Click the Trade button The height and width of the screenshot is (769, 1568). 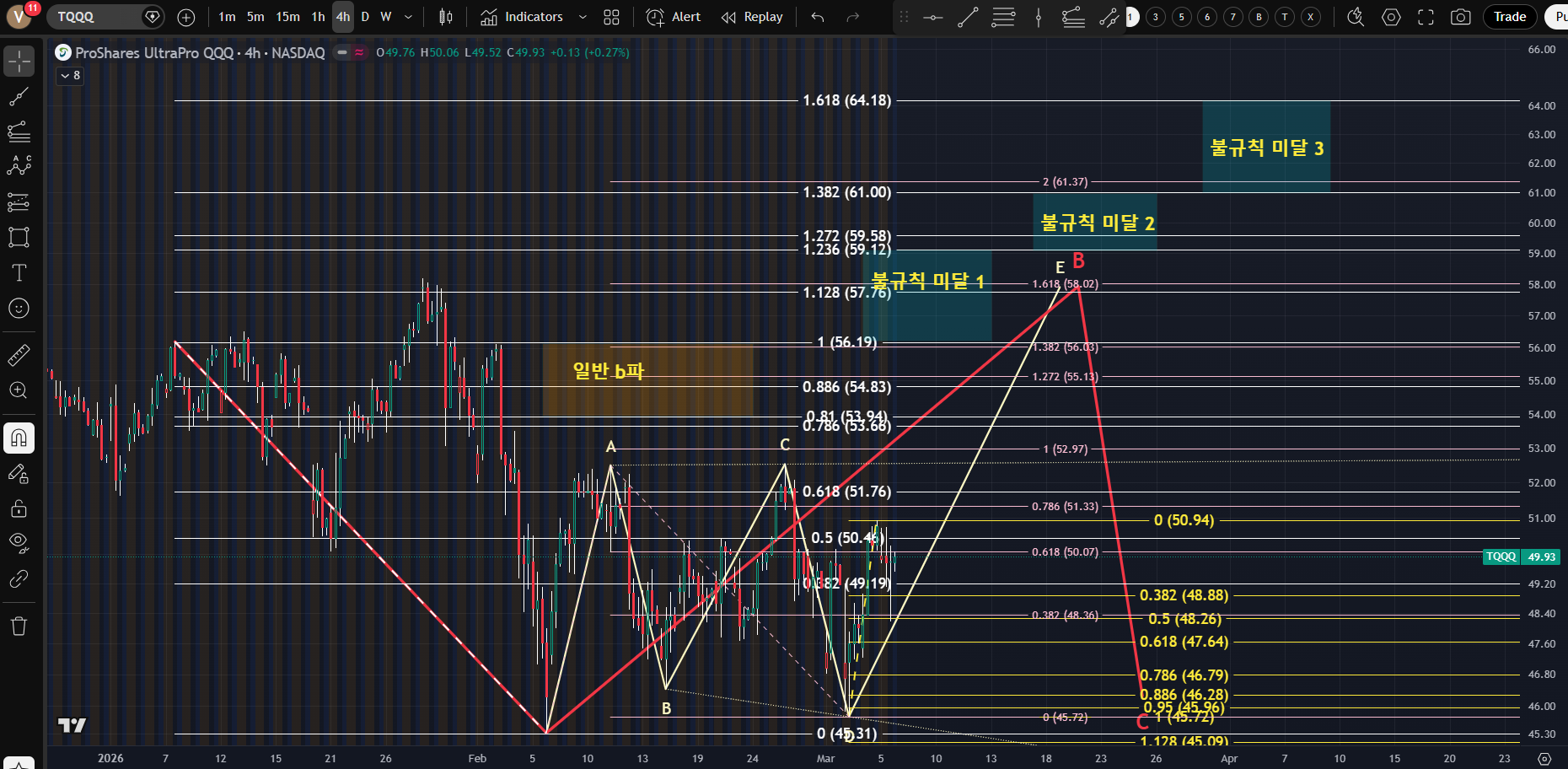tap(1509, 17)
